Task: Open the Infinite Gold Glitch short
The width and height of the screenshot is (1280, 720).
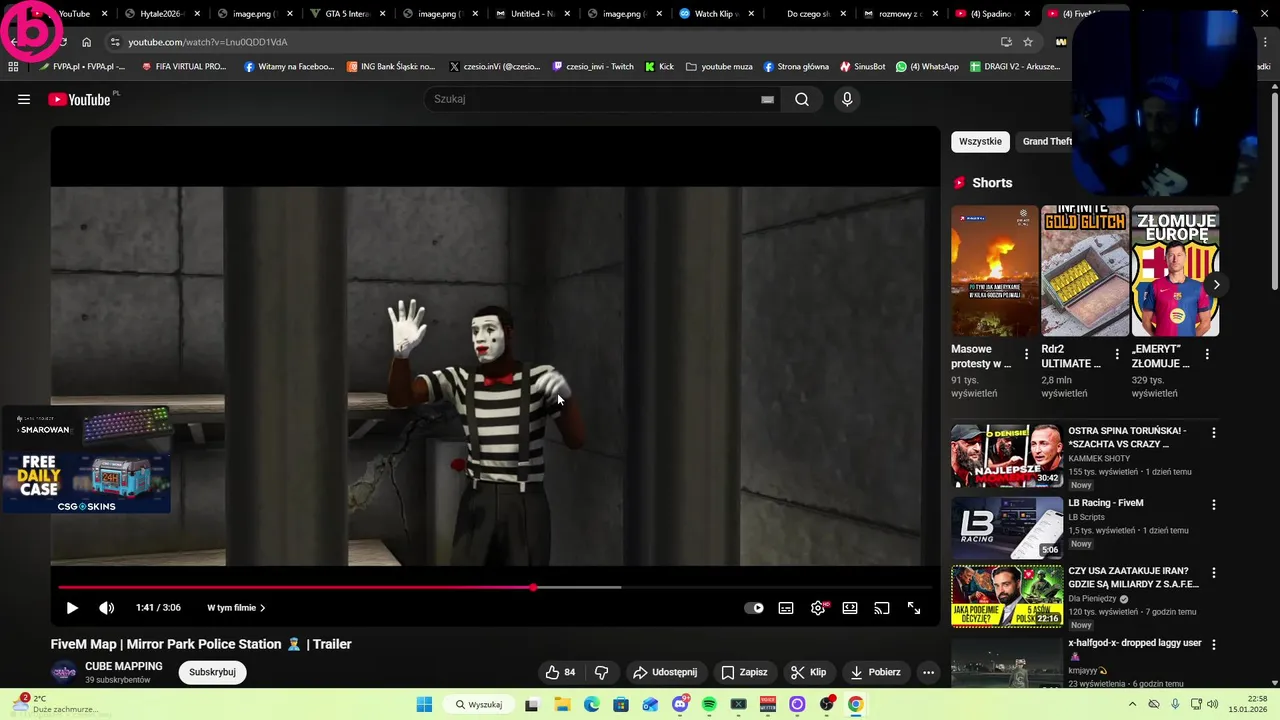Action: 1085,271
